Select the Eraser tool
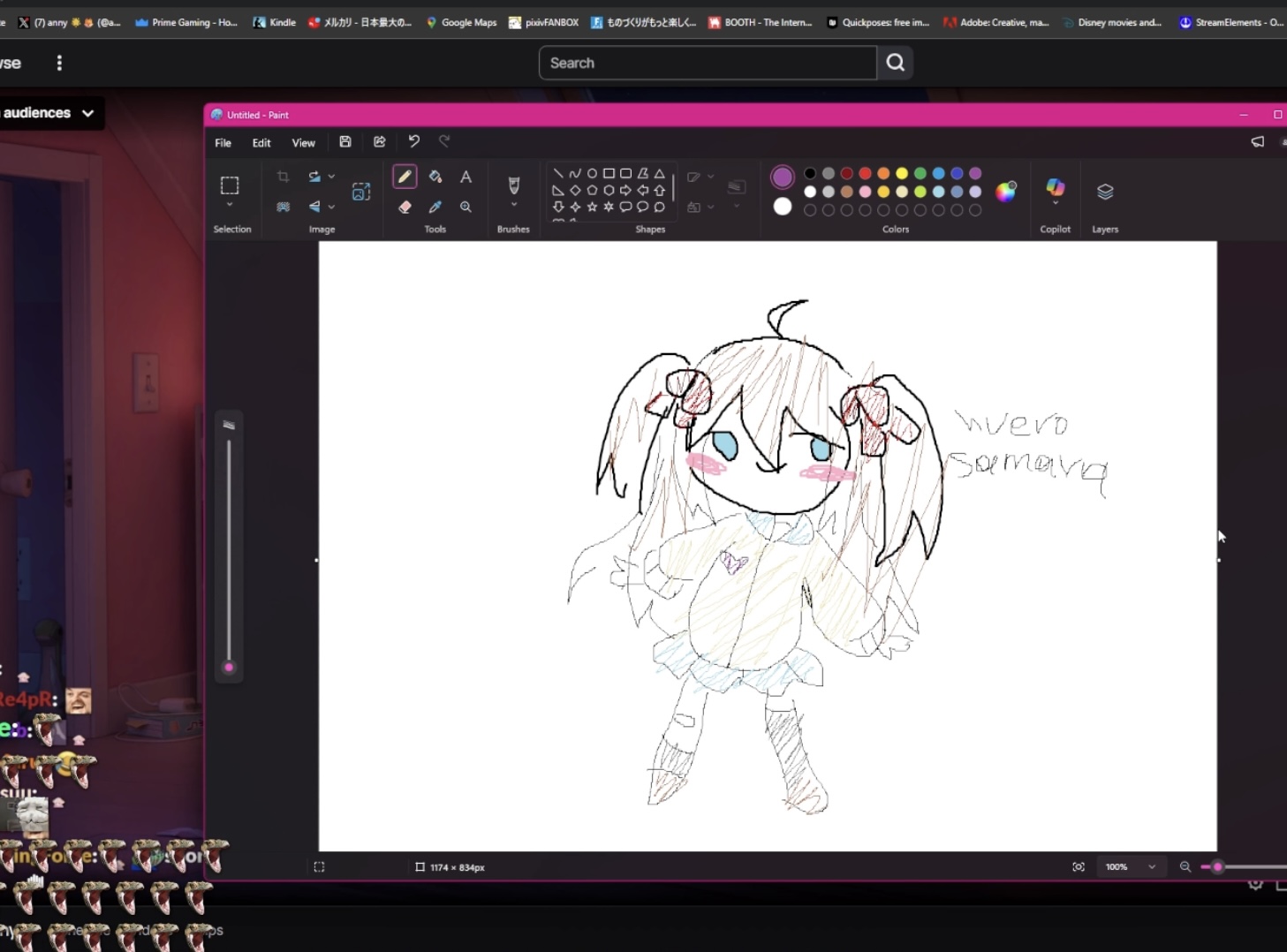The width and height of the screenshot is (1287, 952). click(x=405, y=207)
